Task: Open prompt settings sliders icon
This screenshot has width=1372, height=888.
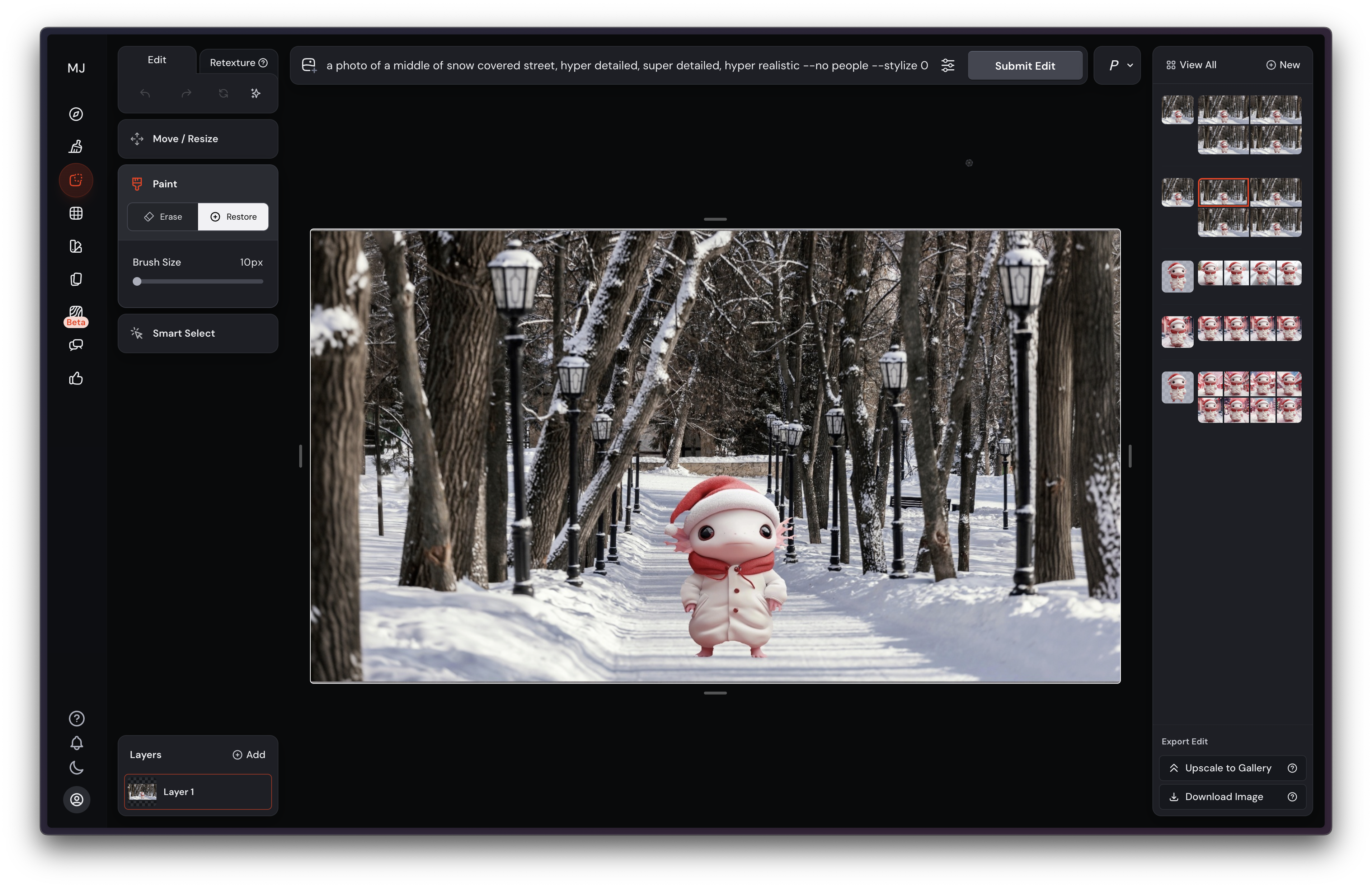Action: coord(948,66)
